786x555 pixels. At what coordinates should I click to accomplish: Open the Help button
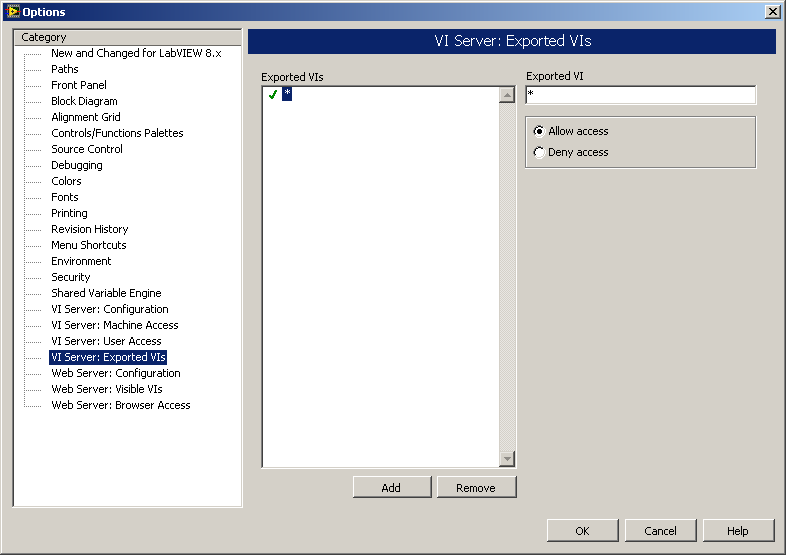pos(738,530)
